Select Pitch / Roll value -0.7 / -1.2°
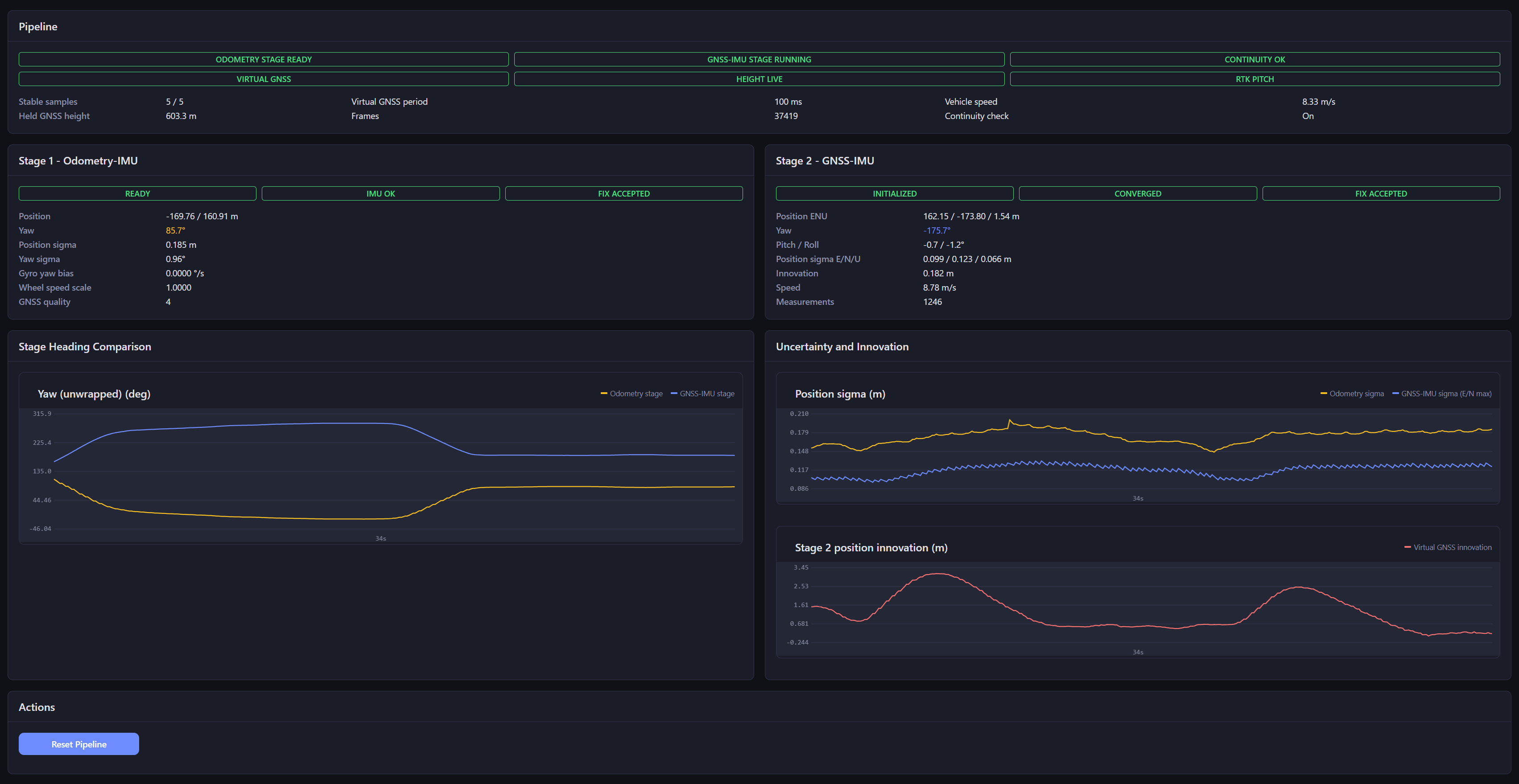The width and height of the screenshot is (1519, 784). click(944, 245)
